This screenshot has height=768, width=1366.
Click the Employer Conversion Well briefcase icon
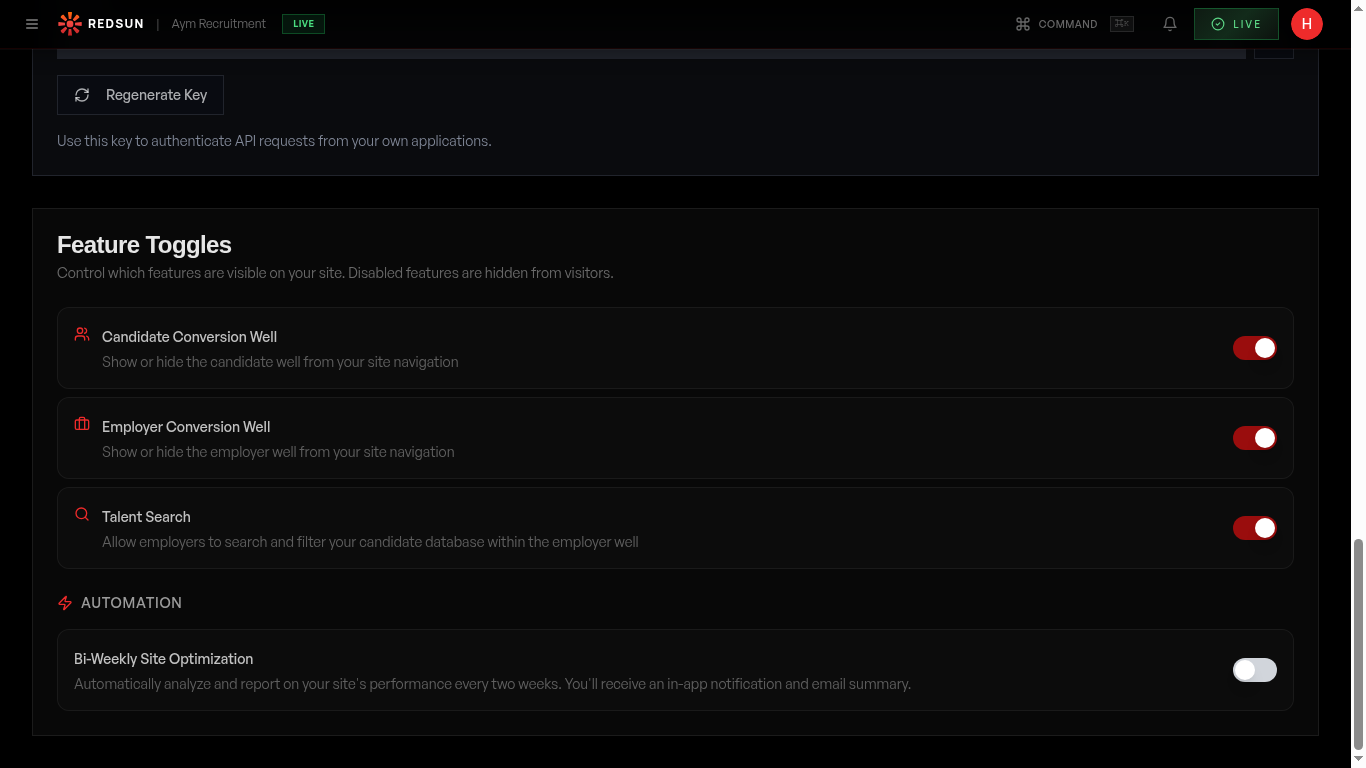coord(81,424)
